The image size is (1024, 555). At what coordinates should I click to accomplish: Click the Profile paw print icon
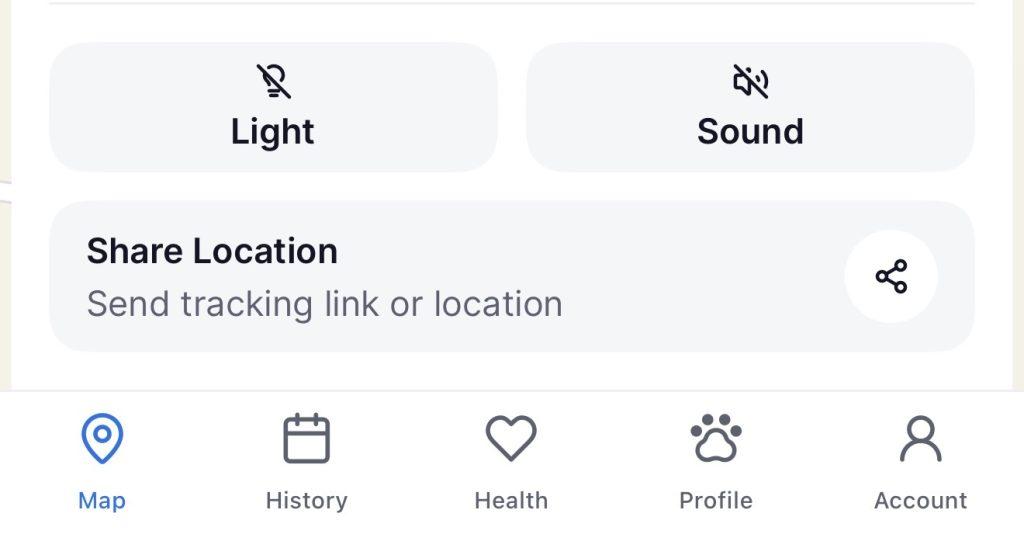tap(716, 439)
